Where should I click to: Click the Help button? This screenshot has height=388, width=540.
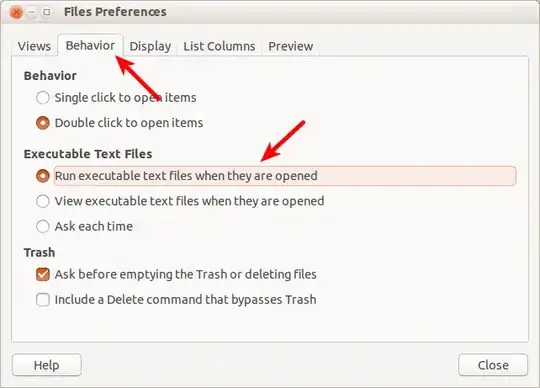(47, 365)
